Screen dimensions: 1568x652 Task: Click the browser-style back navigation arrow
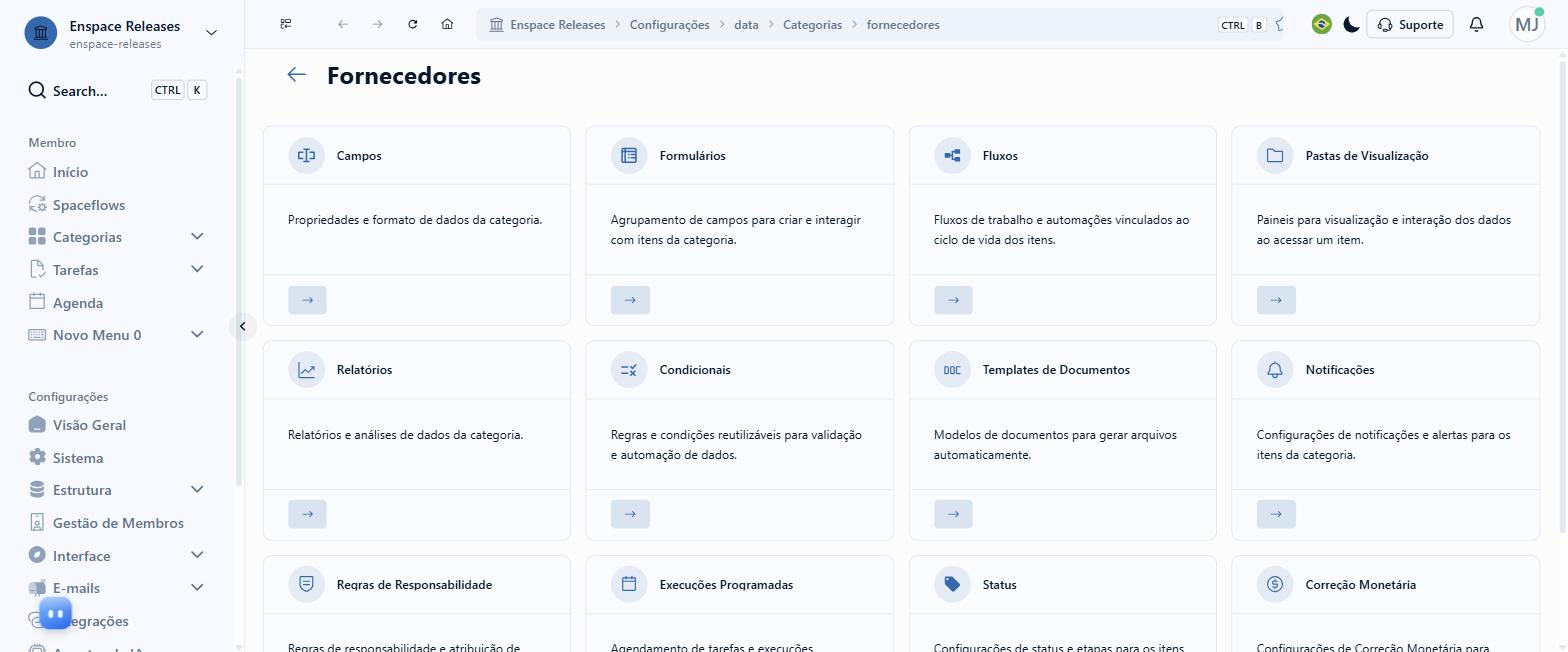point(343,24)
